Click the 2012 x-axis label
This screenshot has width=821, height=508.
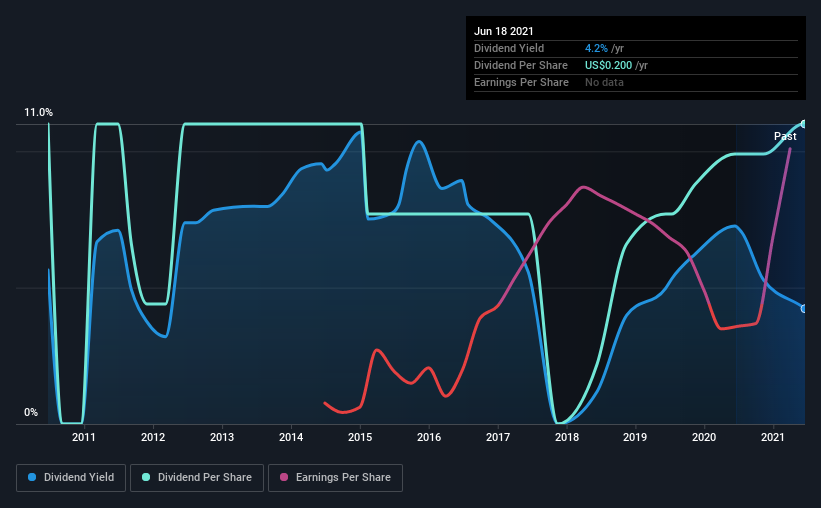(153, 437)
